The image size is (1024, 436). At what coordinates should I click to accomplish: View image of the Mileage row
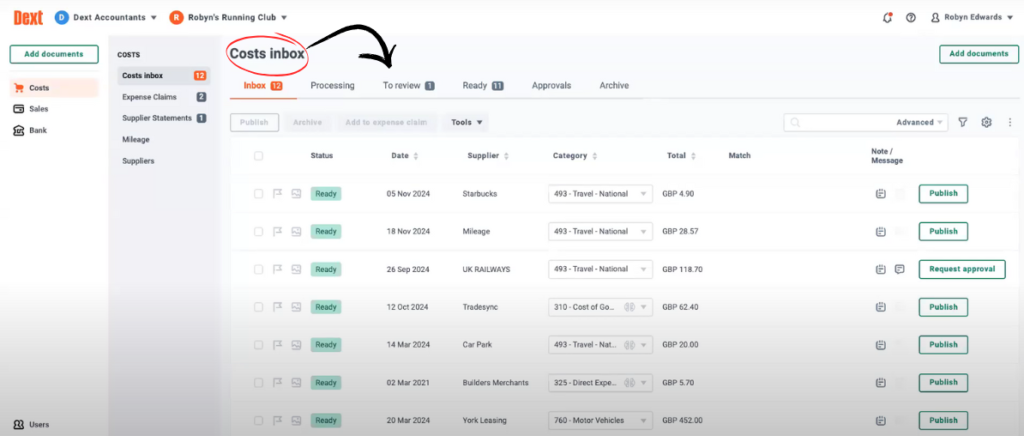(x=296, y=231)
